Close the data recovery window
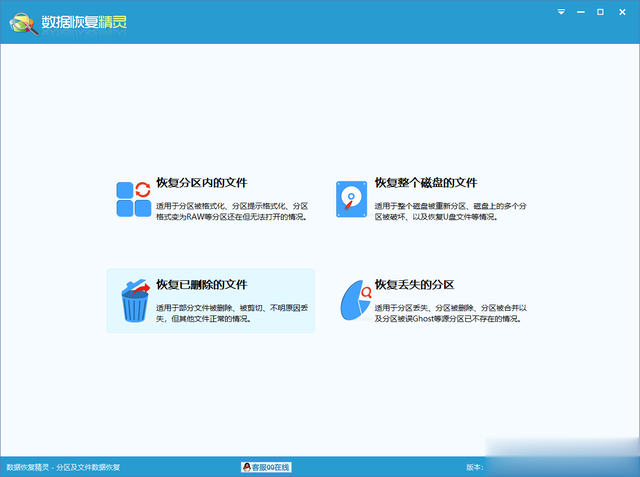Screen dimensions: 640x477 click(622, 12)
